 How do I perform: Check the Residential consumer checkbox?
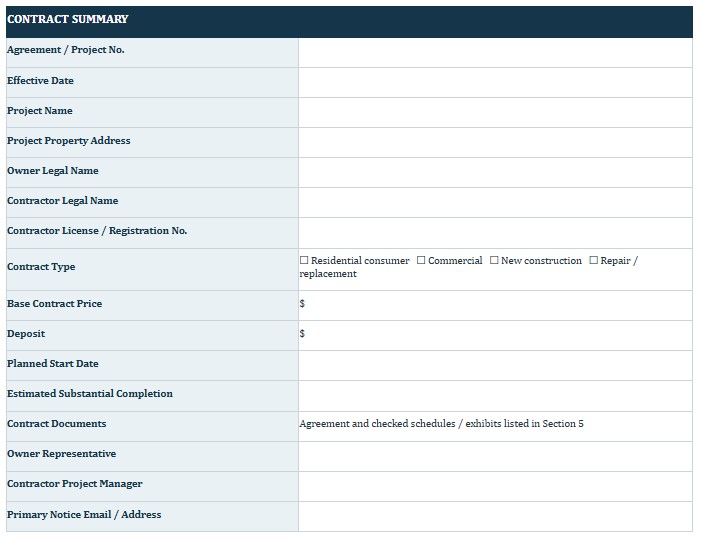pyautogui.click(x=304, y=260)
